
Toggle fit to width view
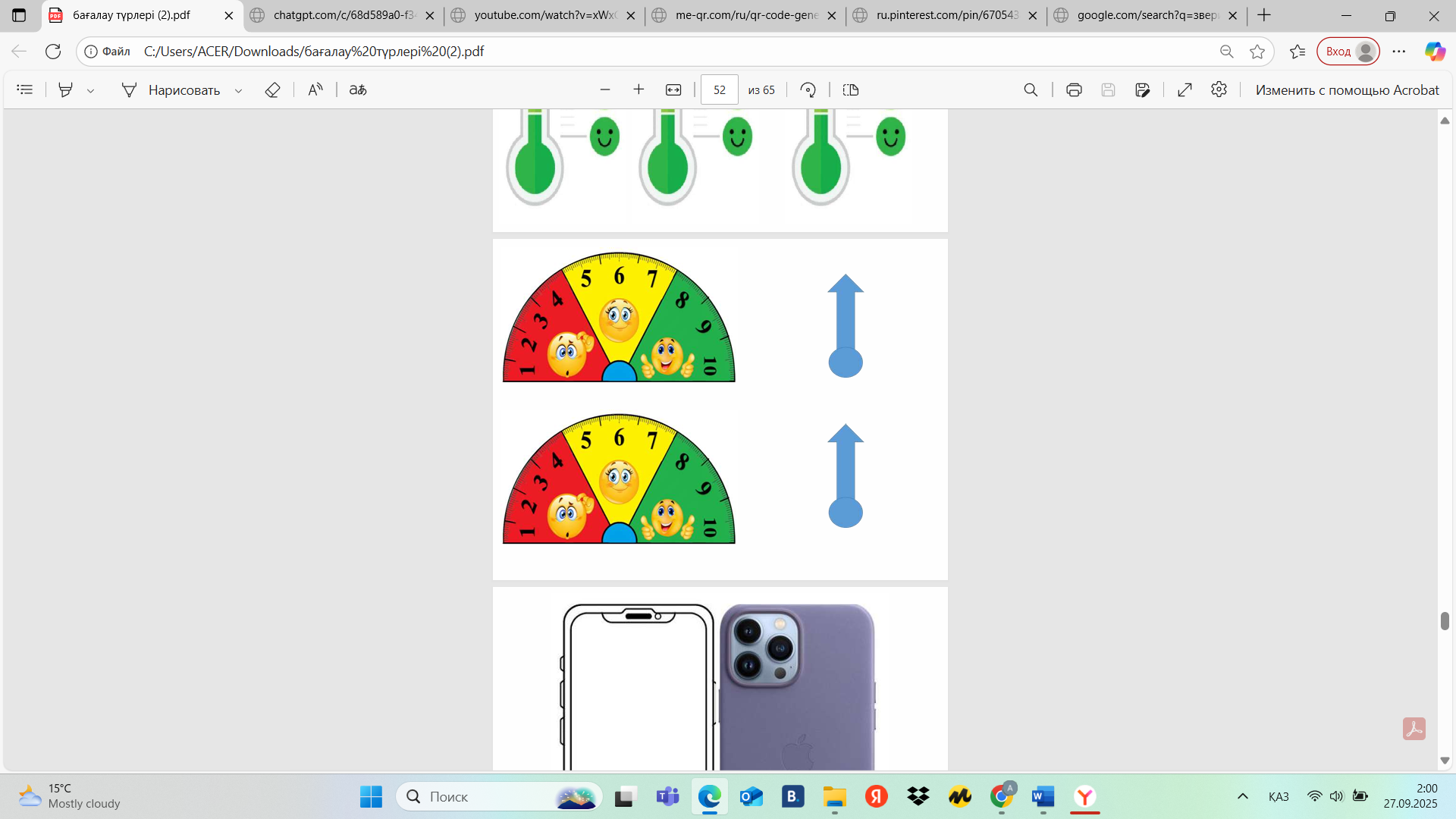pos(673,89)
